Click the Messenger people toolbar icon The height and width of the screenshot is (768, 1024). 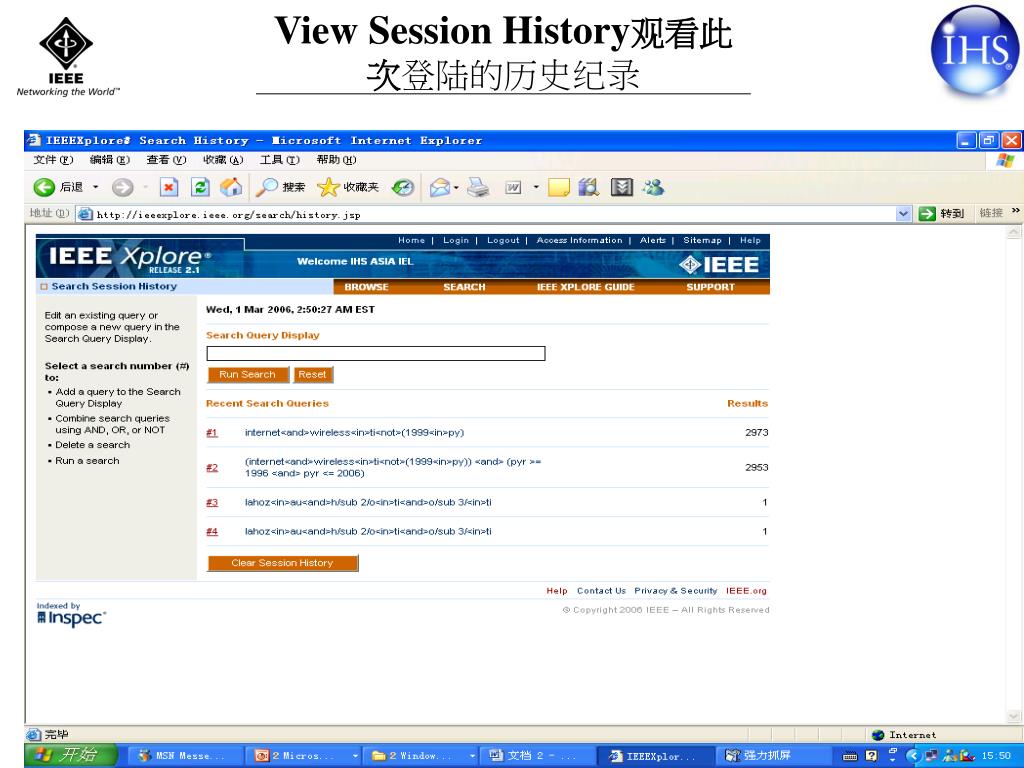[x=653, y=188]
